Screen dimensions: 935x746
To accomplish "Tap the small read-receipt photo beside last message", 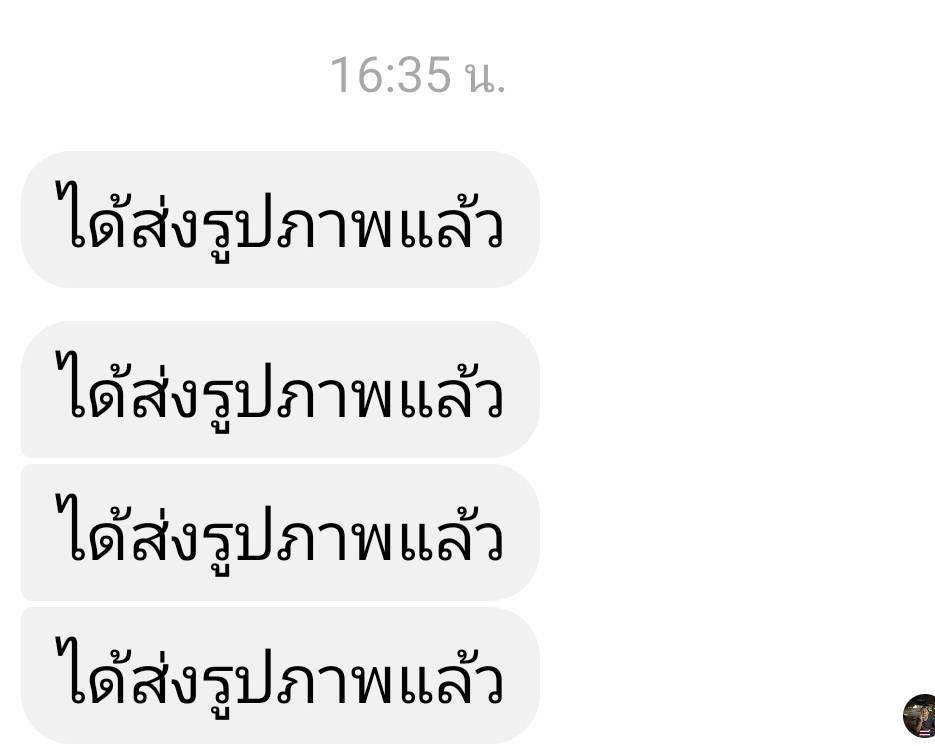I will (x=919, y=716).
